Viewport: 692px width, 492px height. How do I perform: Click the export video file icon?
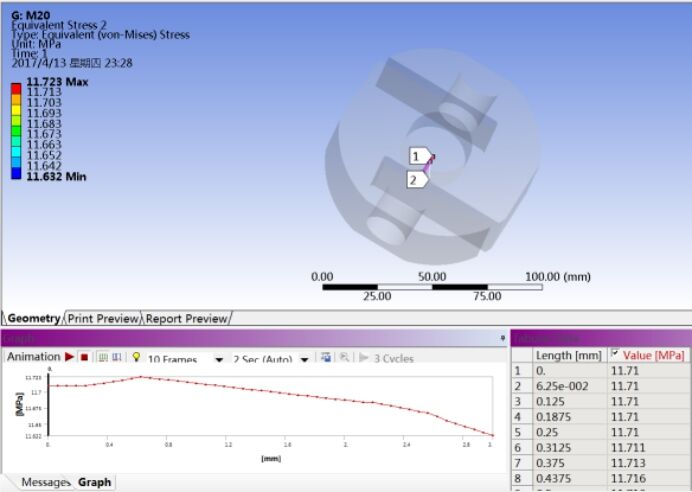click(327, 357)
